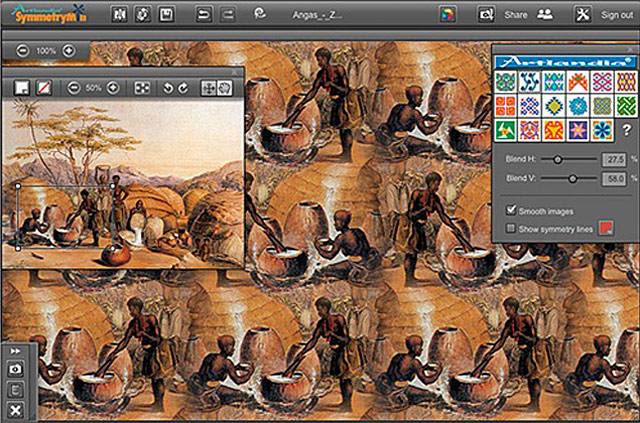Select the move selection mode toggle
The width and height of the screenshot is (640, 423).
coord(209,88)
